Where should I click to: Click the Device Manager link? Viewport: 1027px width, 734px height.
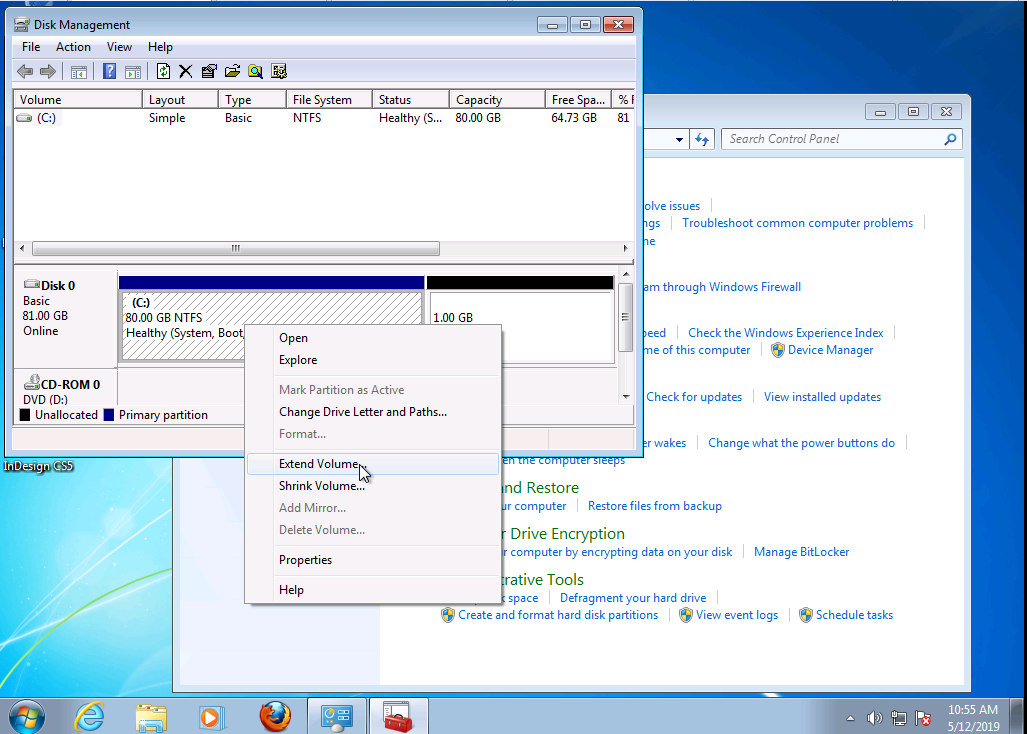point(830,350)
